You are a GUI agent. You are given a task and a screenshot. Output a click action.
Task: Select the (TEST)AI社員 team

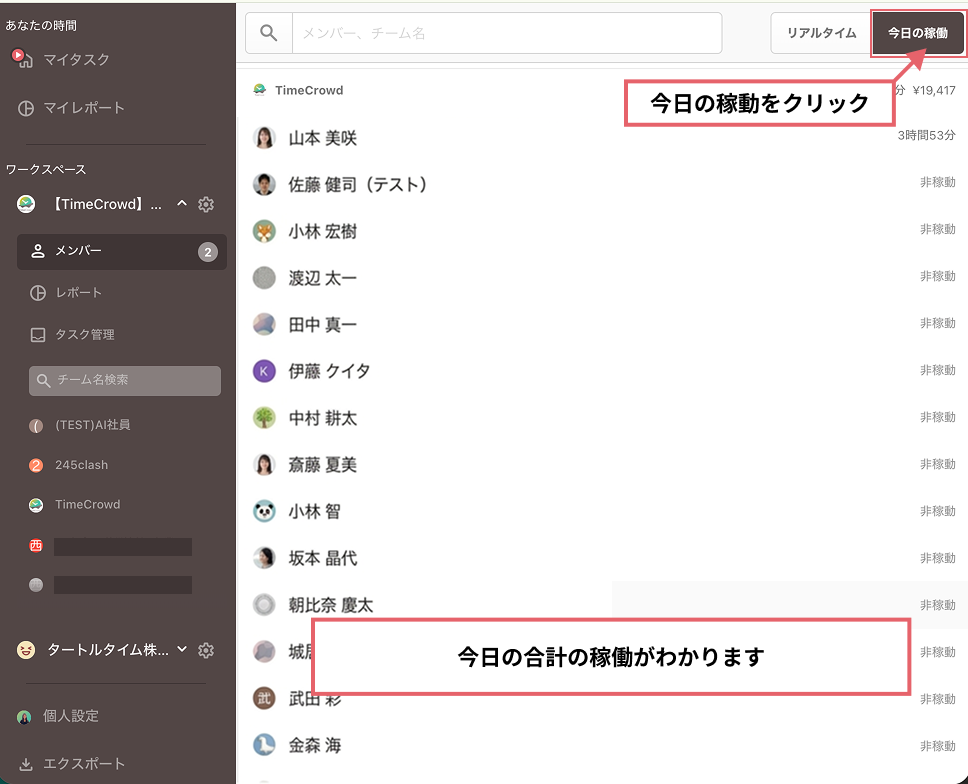pyautogui.click(x=92, y=425)
